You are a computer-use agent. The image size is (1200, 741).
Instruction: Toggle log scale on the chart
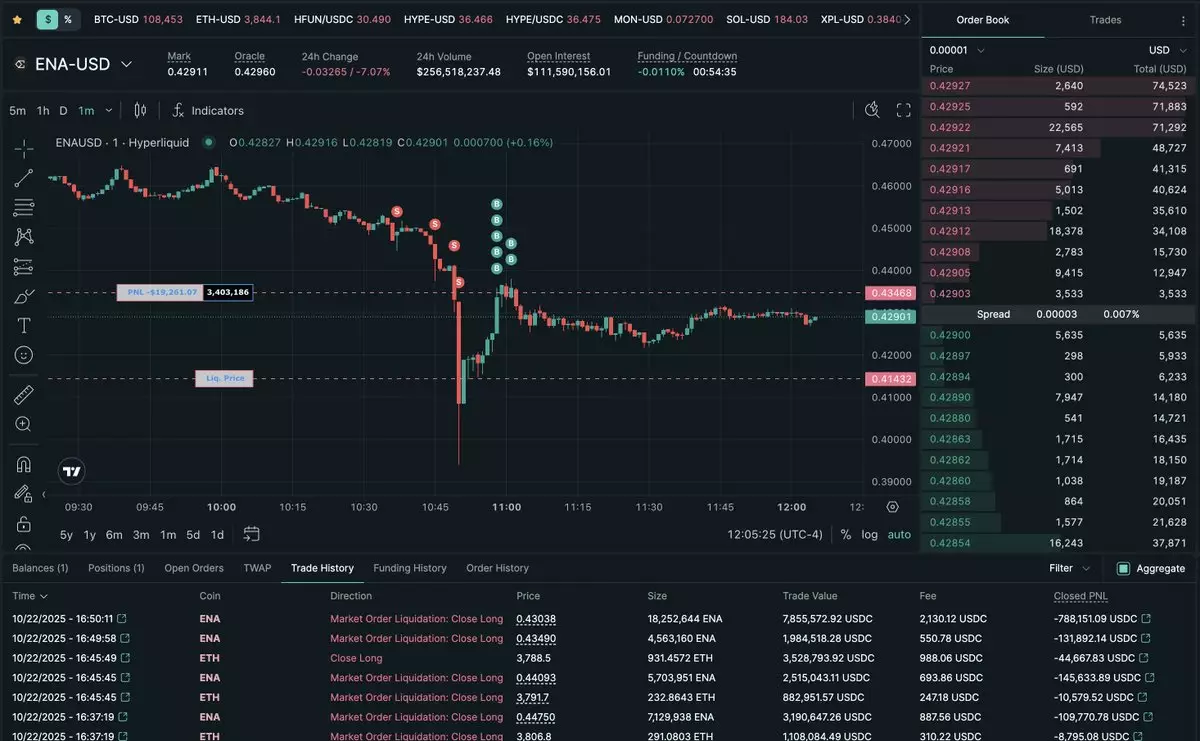click(869, 535)
